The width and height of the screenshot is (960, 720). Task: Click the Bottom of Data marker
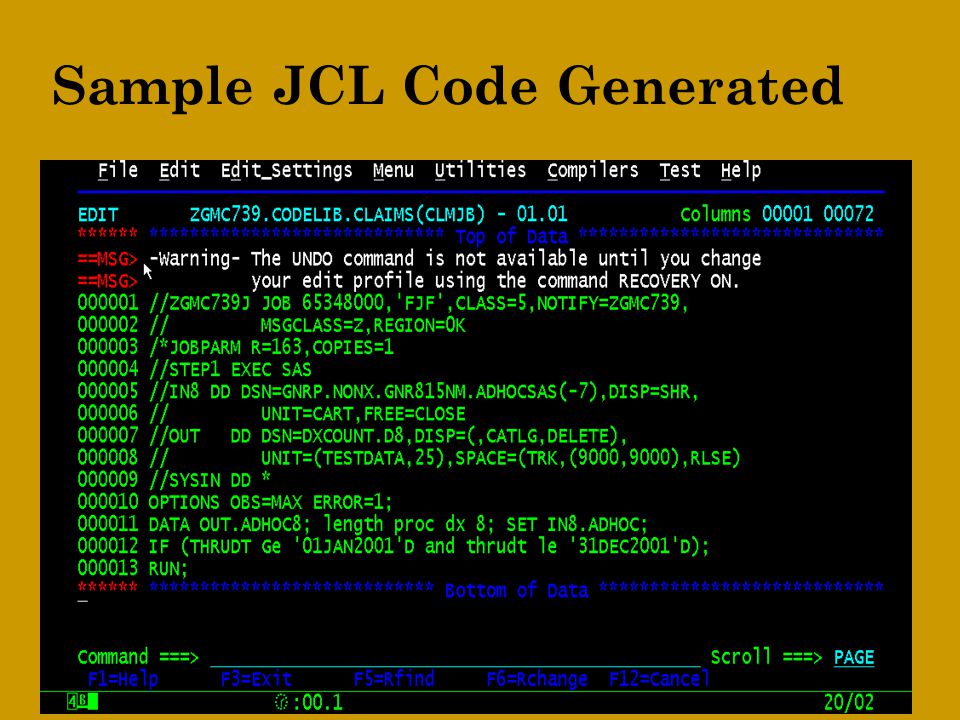pos(516,590)
